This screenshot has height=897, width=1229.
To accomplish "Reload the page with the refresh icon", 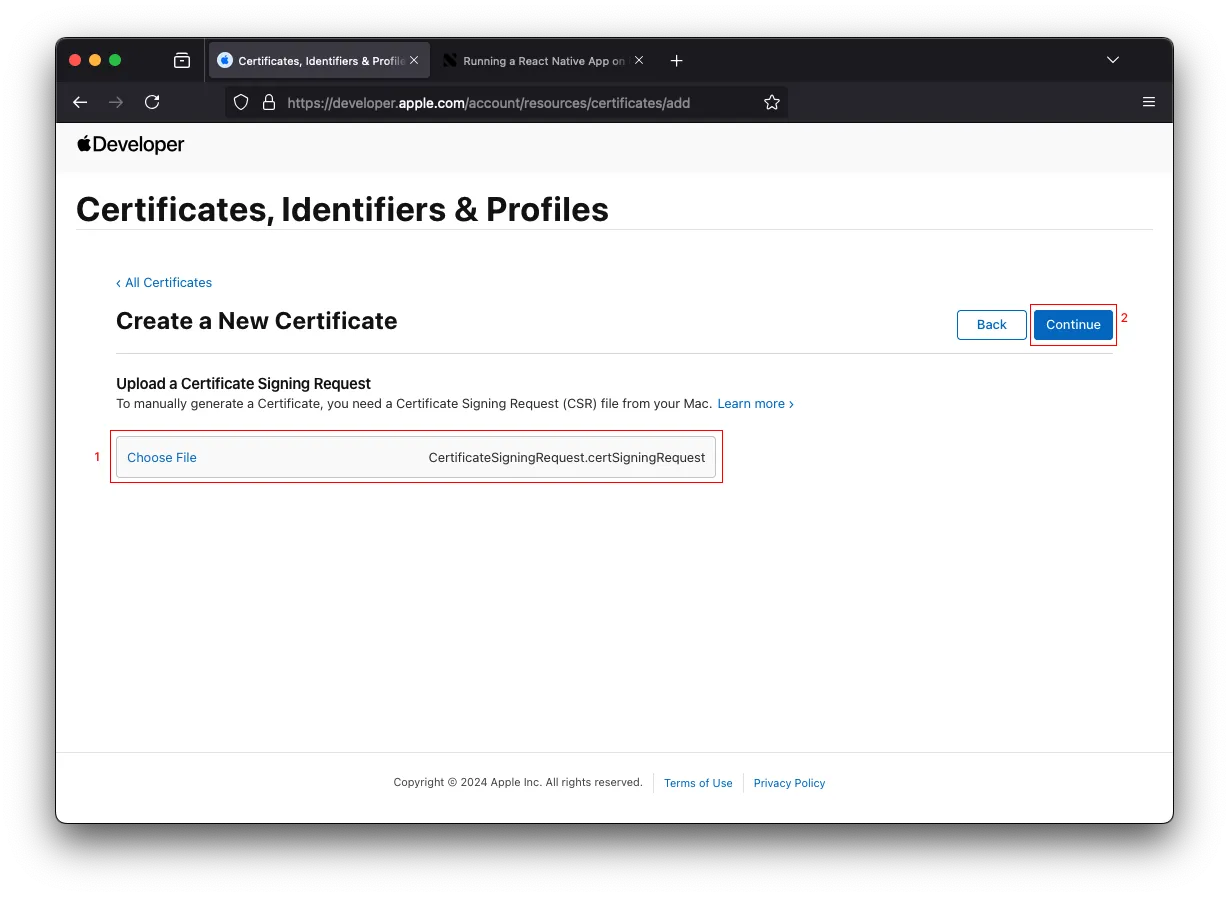I will tap(152, 102).
